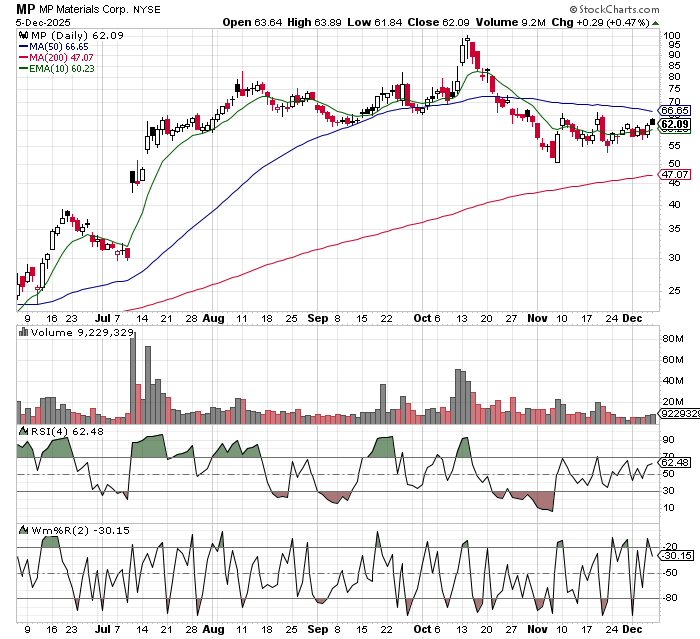
Task: Click the green line swatch before EMA(10)
Action: (24, 69)
